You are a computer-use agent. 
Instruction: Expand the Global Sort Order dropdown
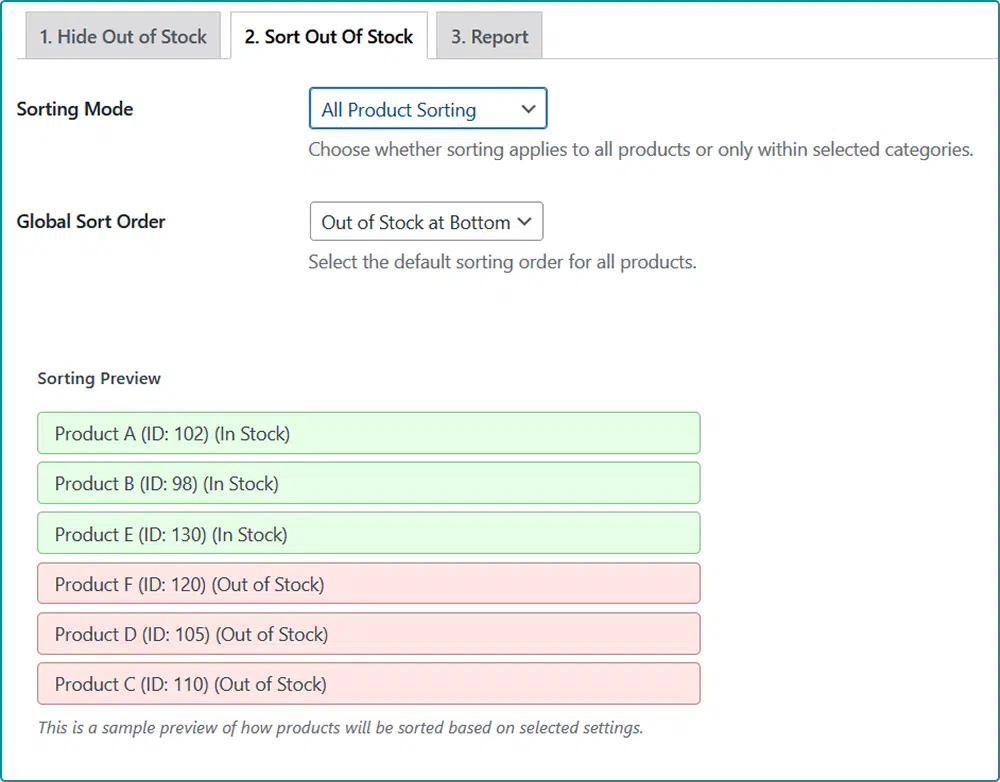pos(426,222)
